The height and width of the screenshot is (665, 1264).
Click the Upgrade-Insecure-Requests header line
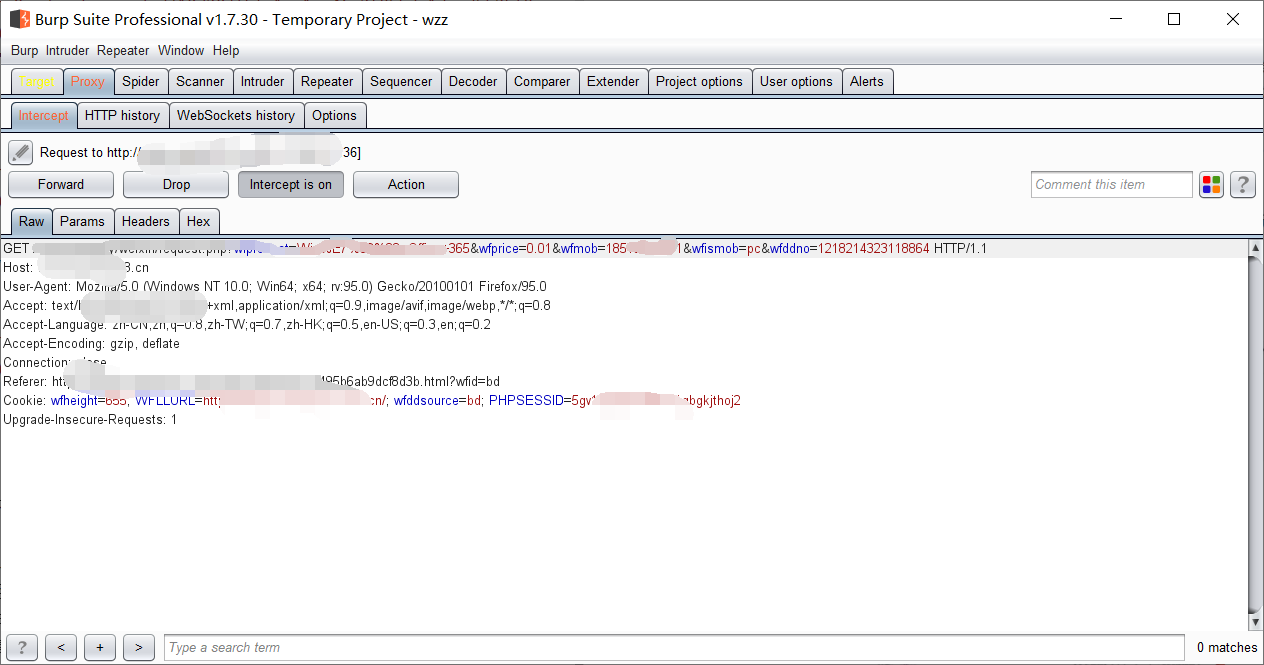point(90,419)
